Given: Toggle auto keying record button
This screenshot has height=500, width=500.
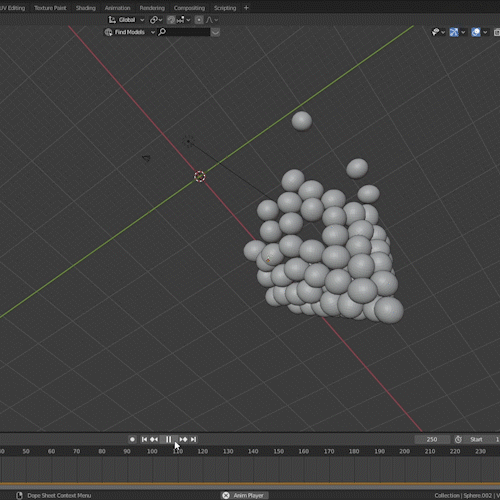Looking at the screenshot, I should 132,439.
